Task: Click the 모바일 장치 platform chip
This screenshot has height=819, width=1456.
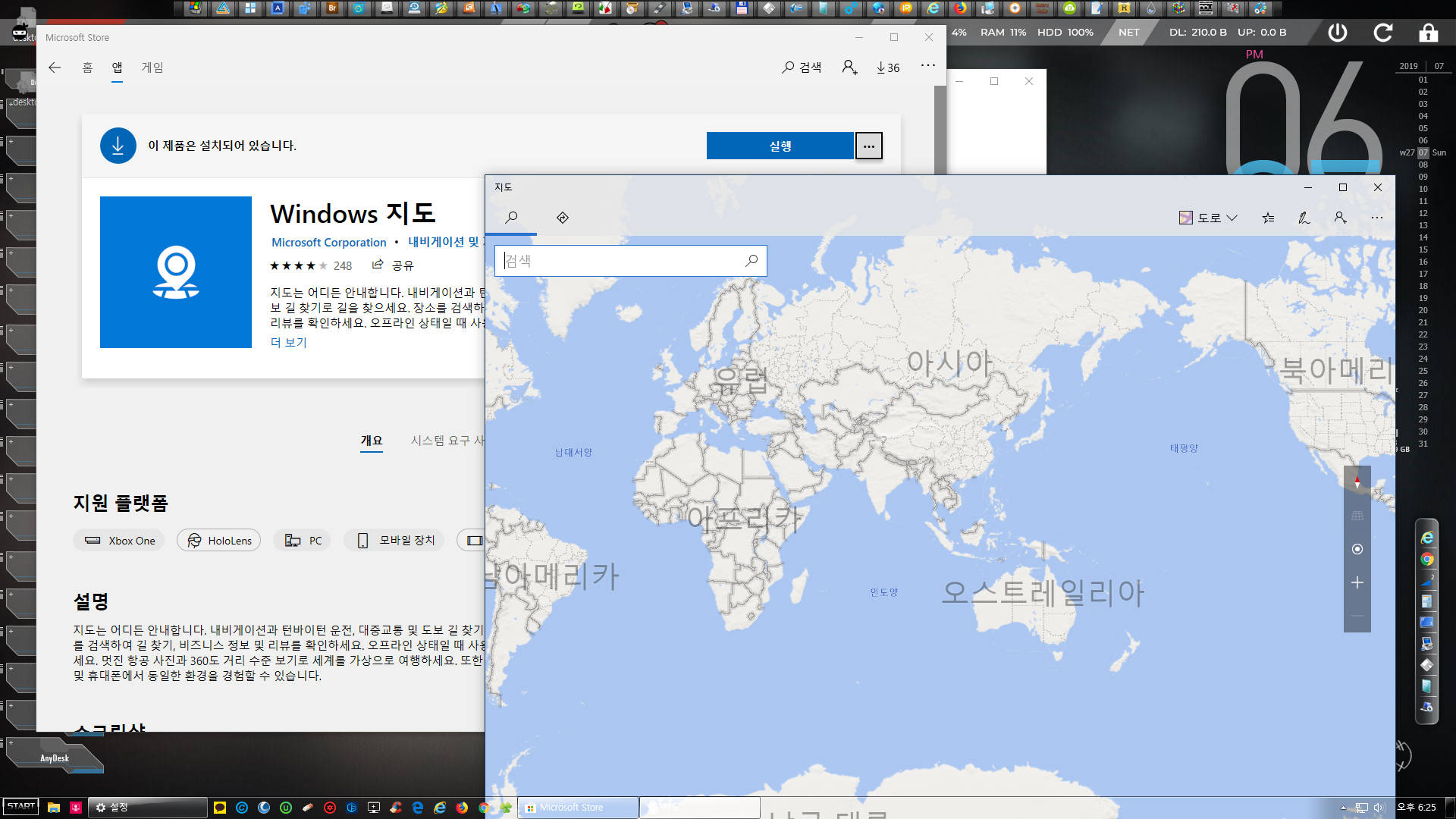Action: point(395,541)
